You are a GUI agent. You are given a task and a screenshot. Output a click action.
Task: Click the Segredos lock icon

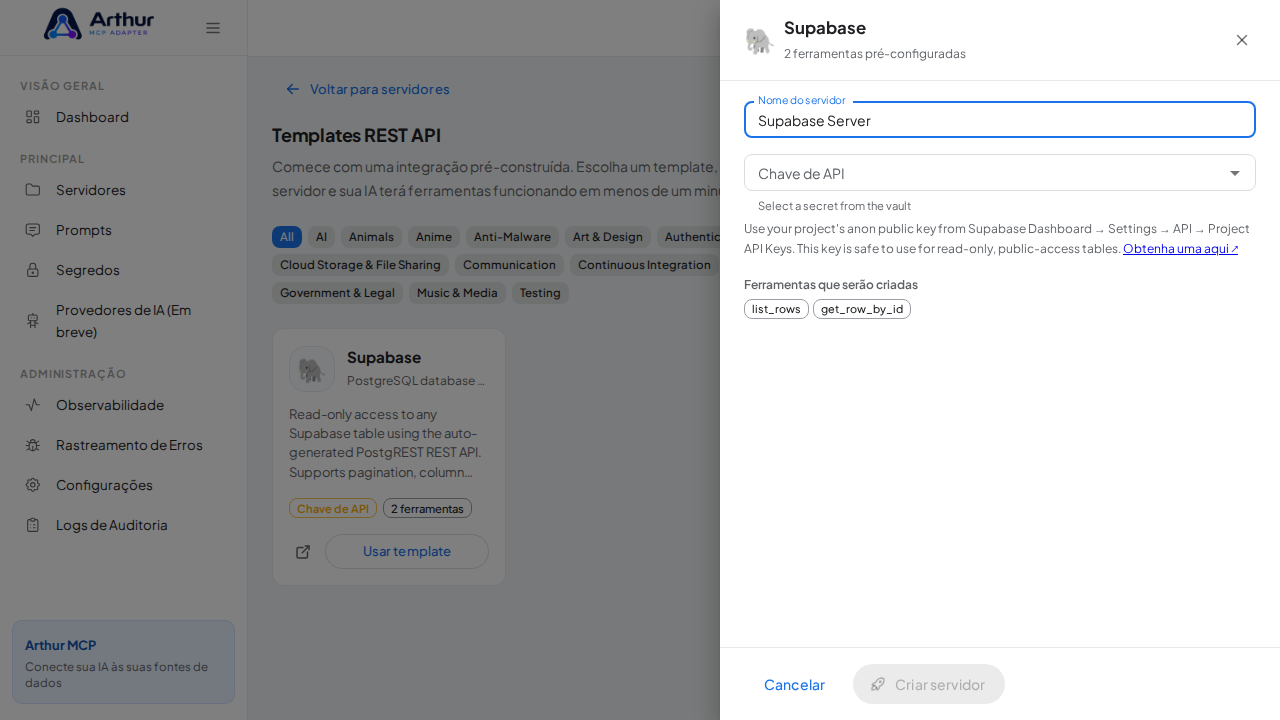(33, 270)
